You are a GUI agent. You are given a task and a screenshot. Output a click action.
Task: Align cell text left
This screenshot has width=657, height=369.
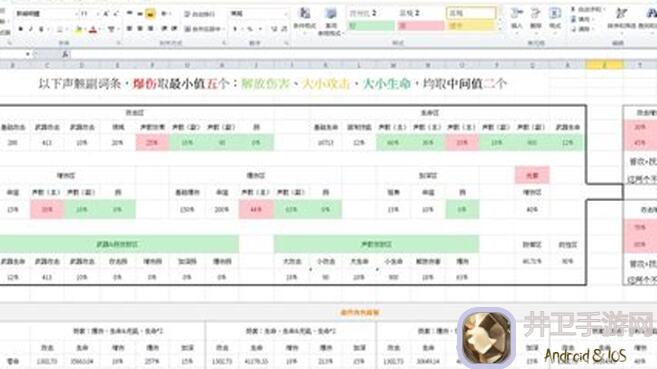(x=129, y=29)
